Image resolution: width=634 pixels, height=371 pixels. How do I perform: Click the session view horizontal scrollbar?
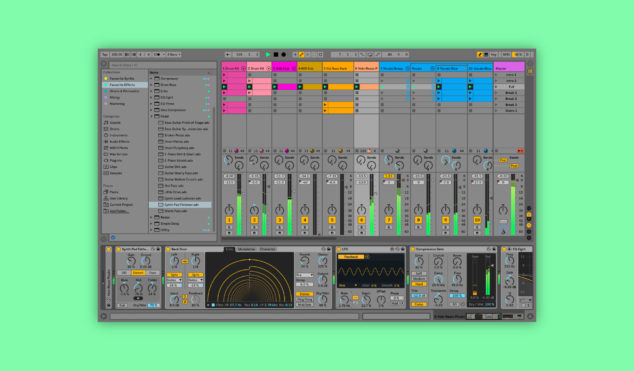click(x=279, y=238)
